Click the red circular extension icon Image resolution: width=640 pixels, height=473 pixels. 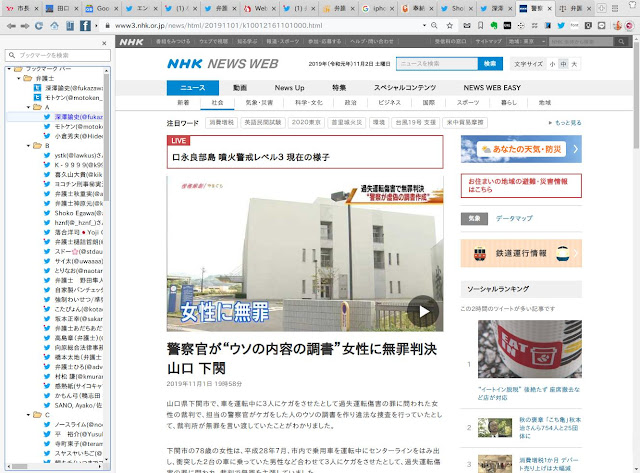tap(630, 26)
